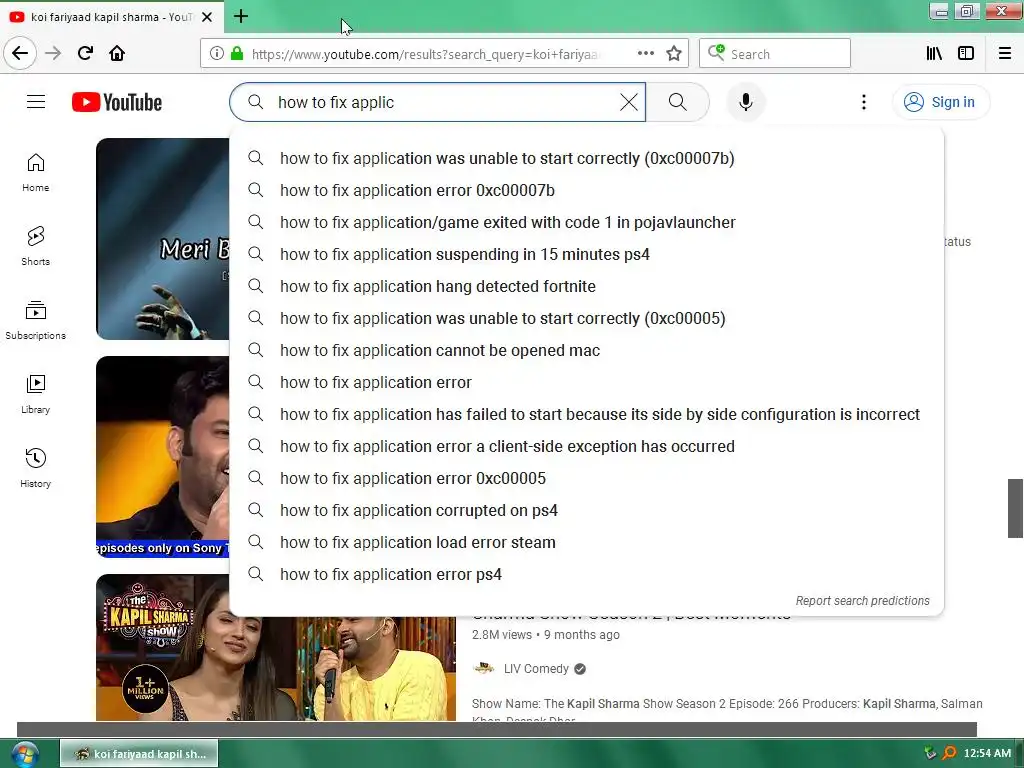
Task: Open History from the sidebar
Action: pos(36,468)
